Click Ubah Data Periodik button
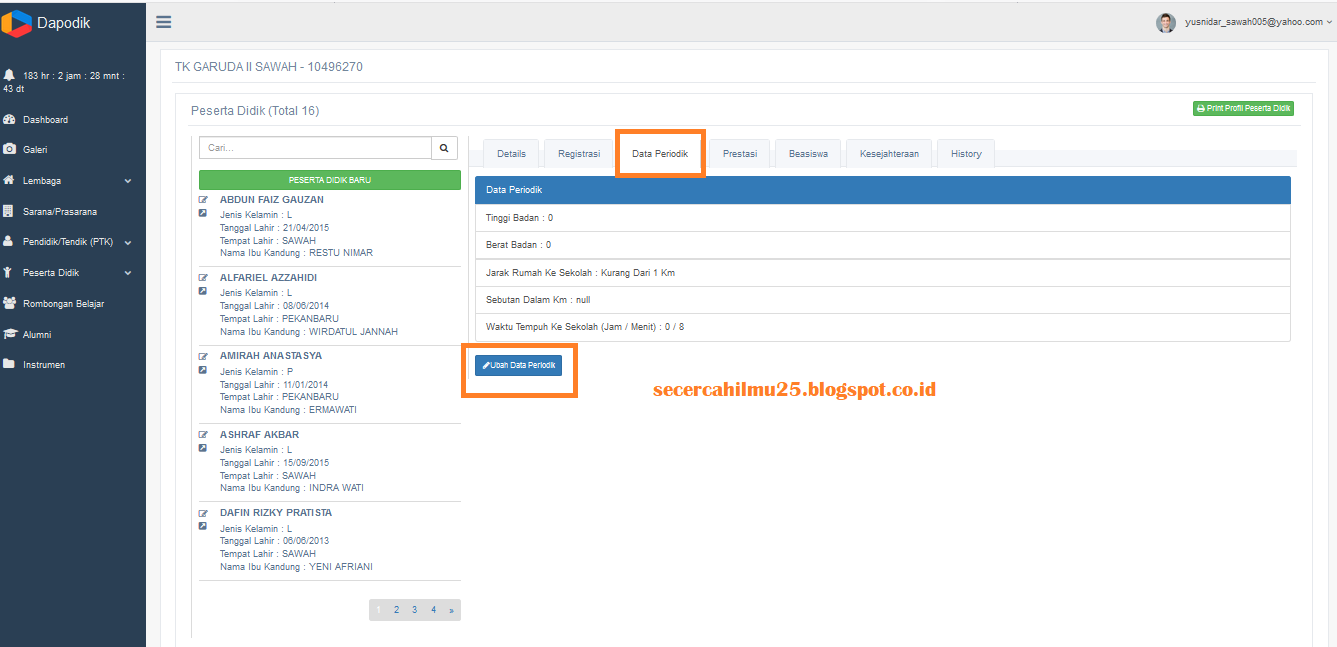Screen dimensions: 1337x647 pos(518,365)
